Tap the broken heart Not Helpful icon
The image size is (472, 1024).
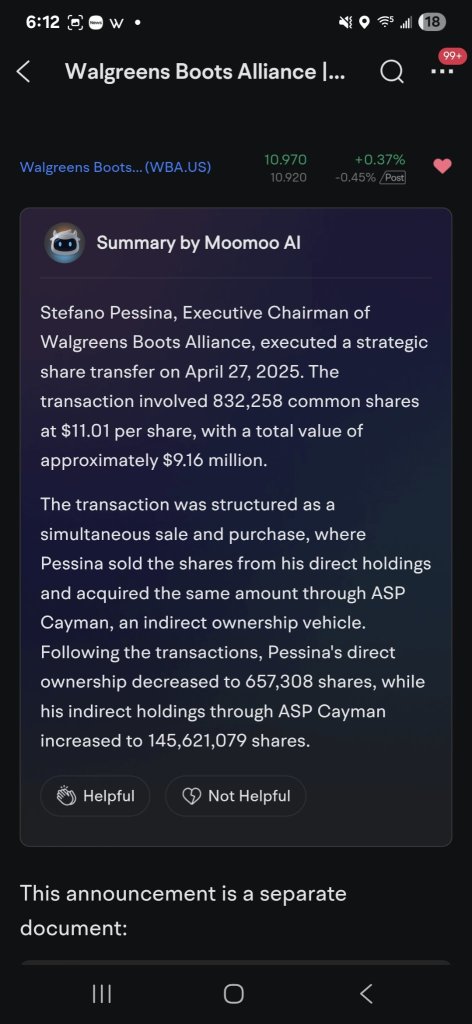191,797
